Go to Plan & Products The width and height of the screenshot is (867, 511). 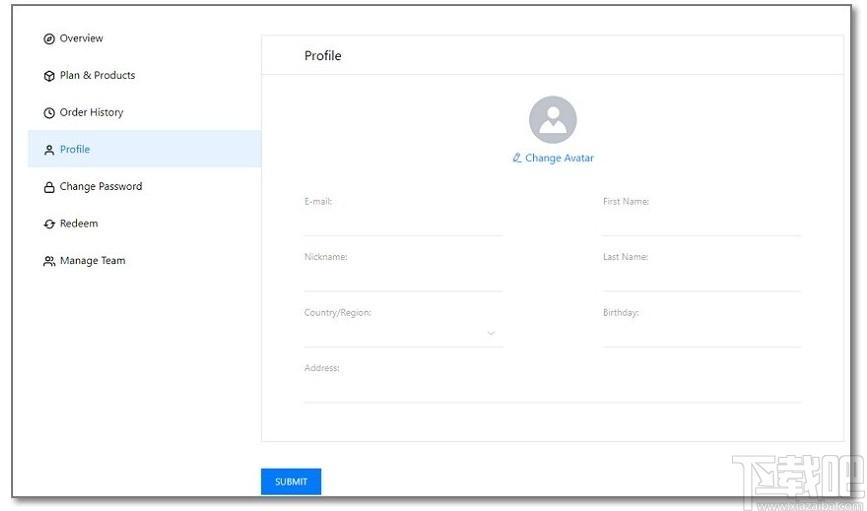144,75
